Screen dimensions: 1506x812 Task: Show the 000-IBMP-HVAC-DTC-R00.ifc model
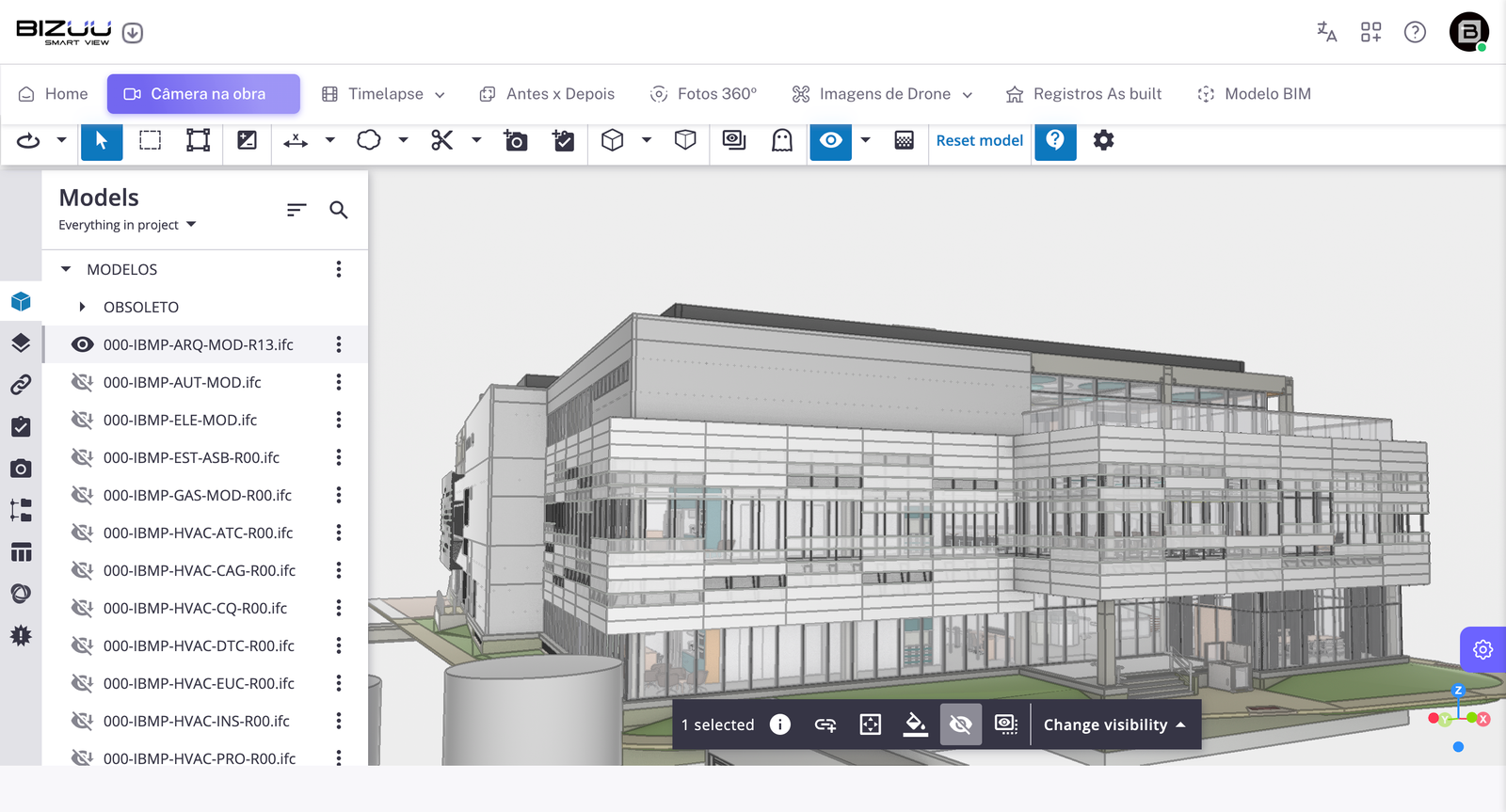(83, 645)
